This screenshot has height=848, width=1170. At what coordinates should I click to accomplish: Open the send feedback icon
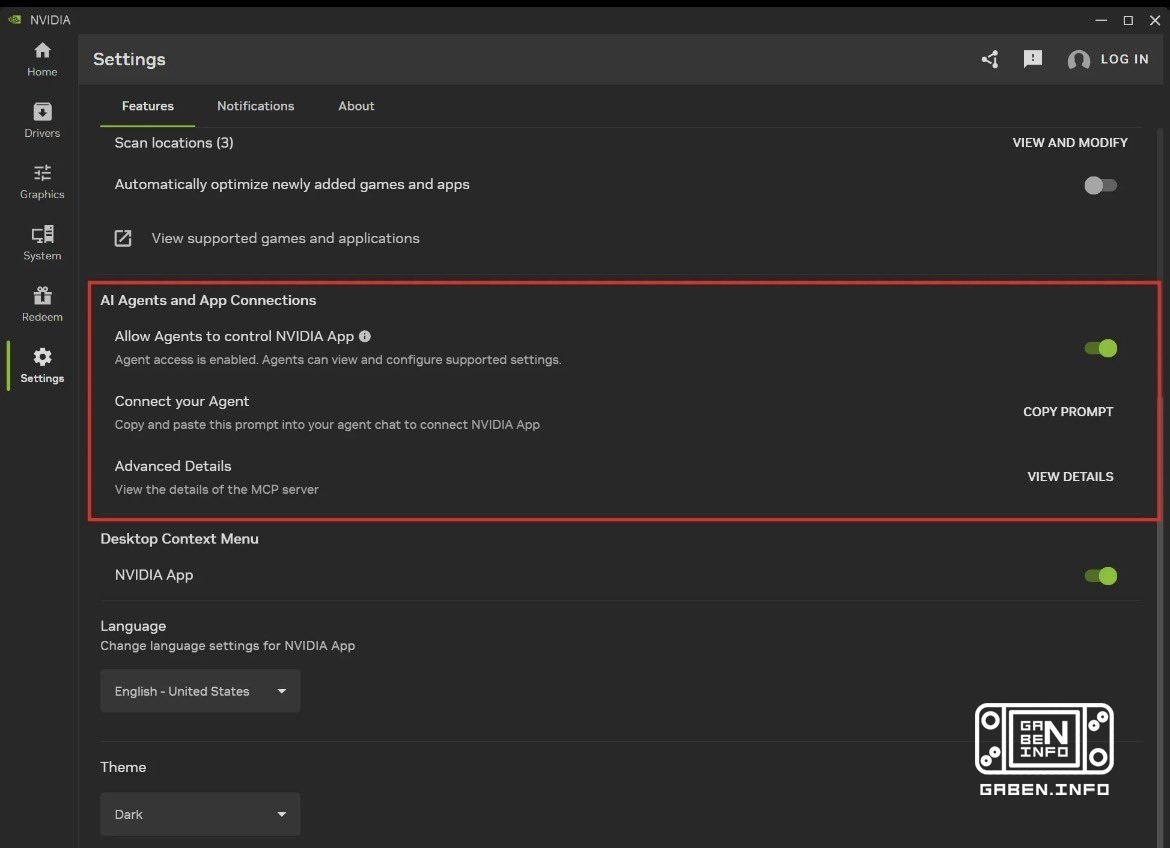tap(1033, 59)
